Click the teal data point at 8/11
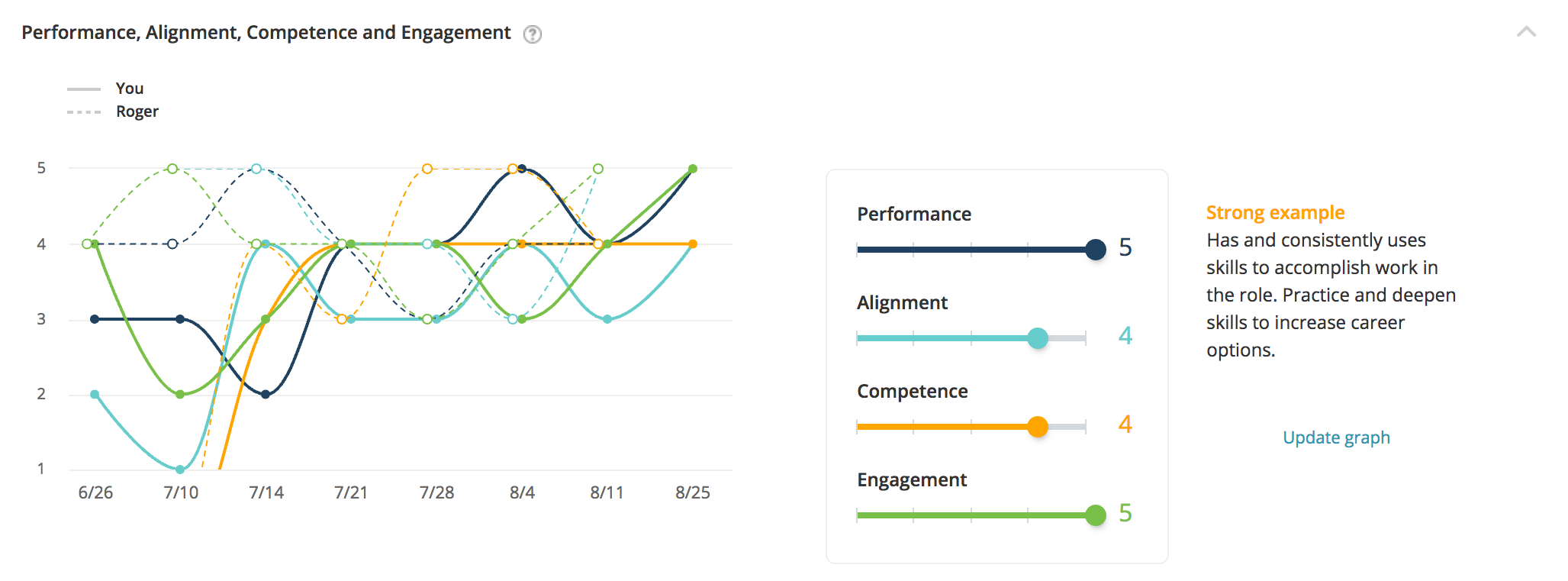 607,319
